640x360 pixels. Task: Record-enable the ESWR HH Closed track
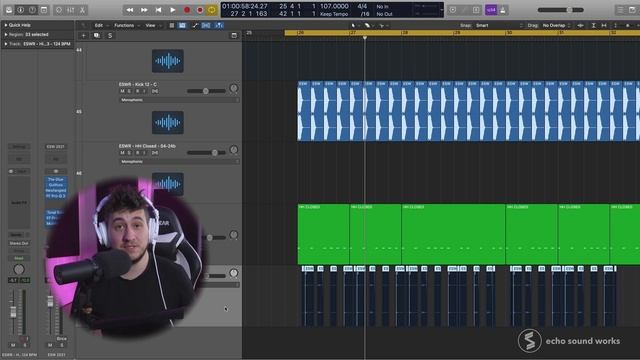(x=138, y=153)
